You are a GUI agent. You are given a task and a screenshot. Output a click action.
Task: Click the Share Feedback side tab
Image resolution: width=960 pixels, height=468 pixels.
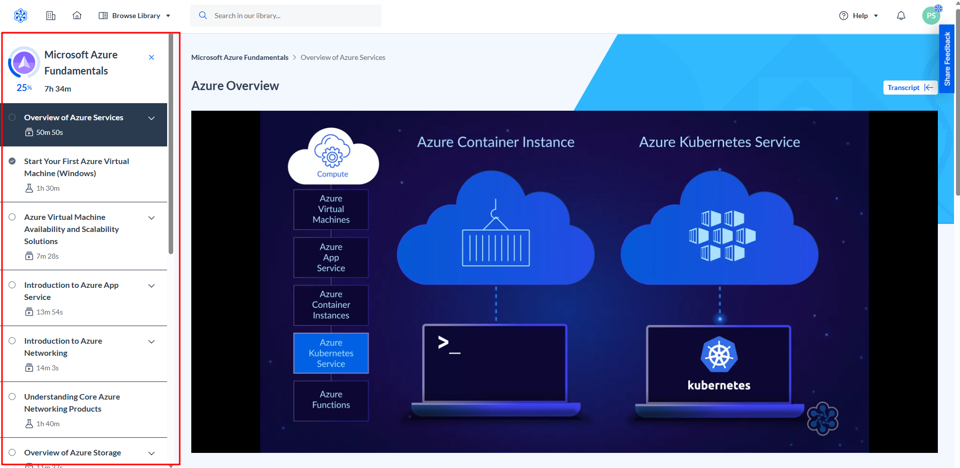[x=947, y=59]
